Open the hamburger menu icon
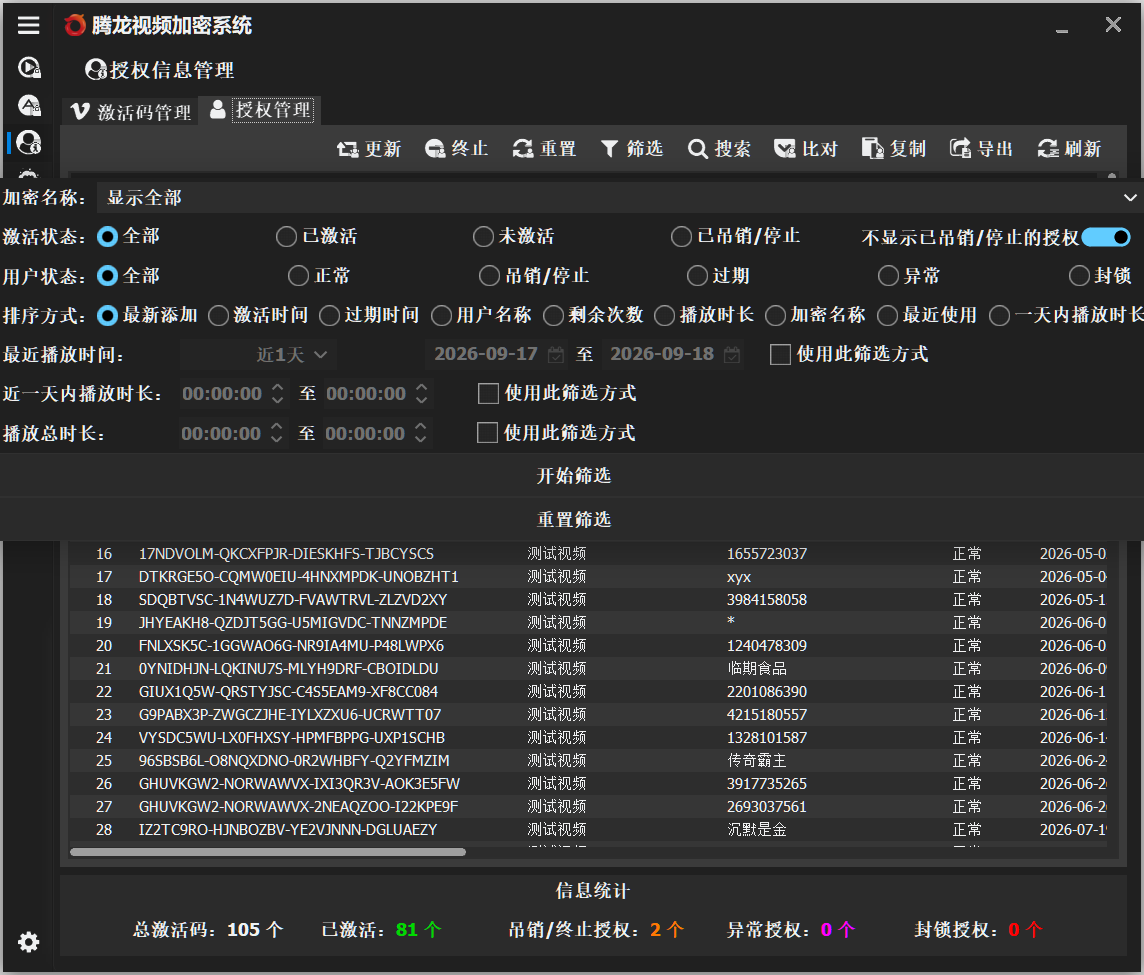 28,26
